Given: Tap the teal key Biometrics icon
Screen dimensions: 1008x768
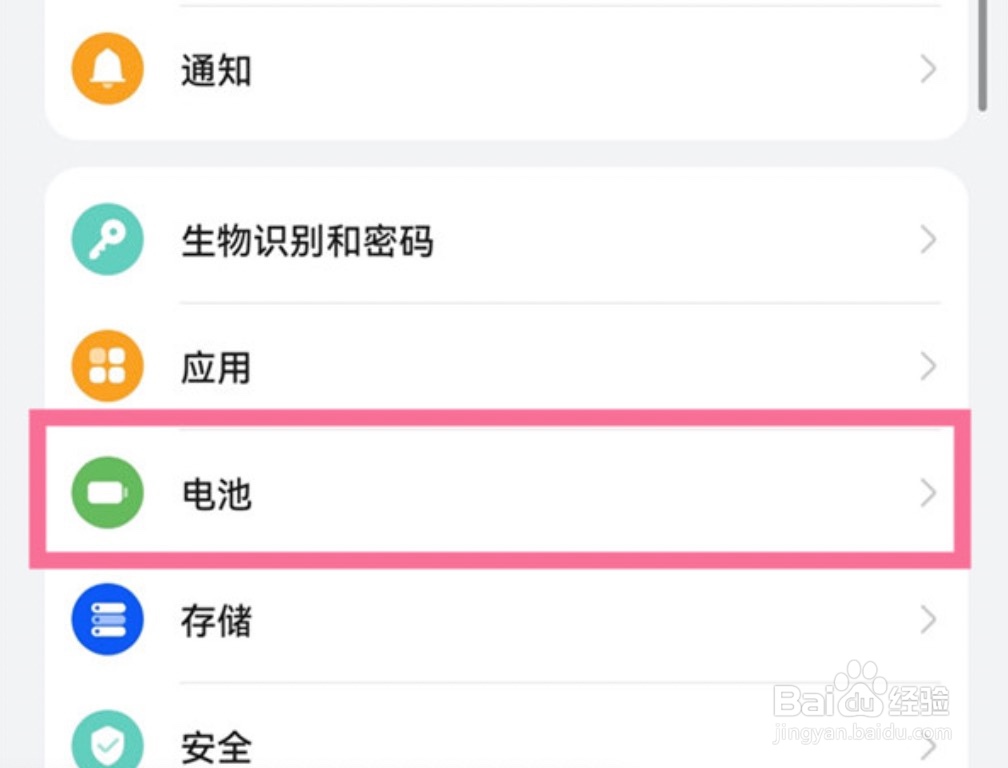Looking at the screenshot, I should tap(107, 240).
